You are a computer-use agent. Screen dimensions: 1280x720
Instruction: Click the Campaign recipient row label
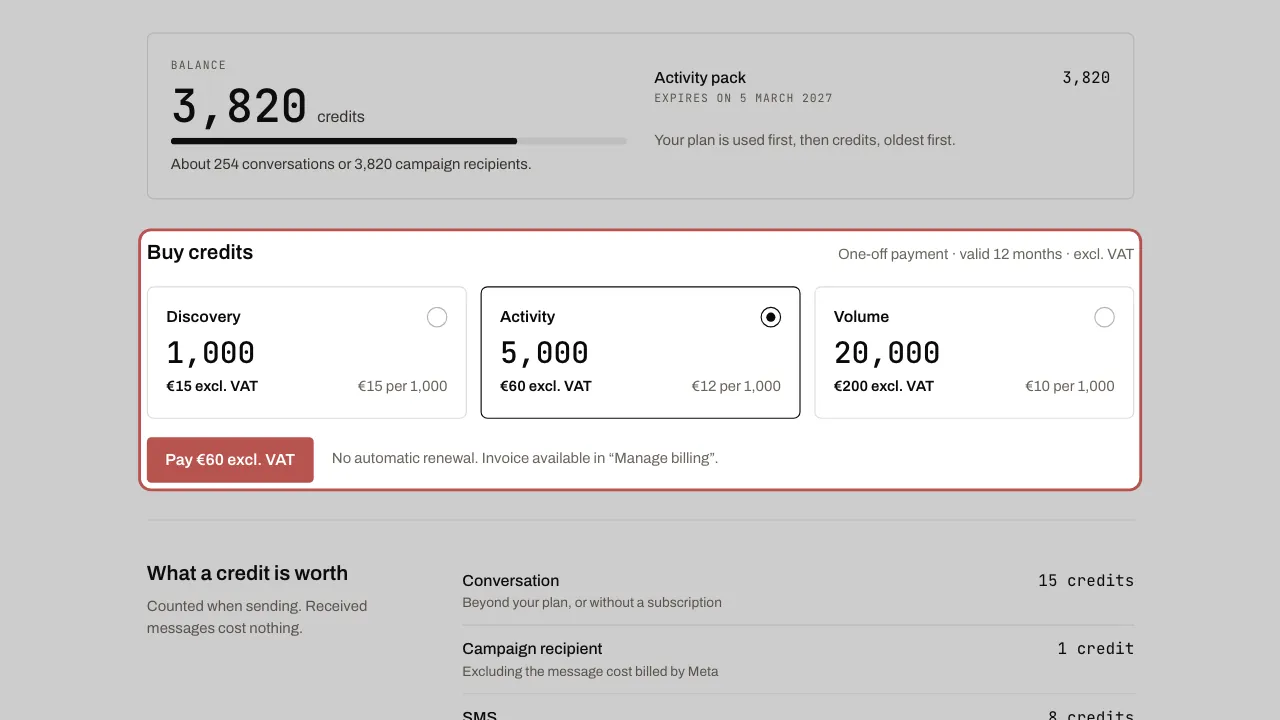coord(532,649)
